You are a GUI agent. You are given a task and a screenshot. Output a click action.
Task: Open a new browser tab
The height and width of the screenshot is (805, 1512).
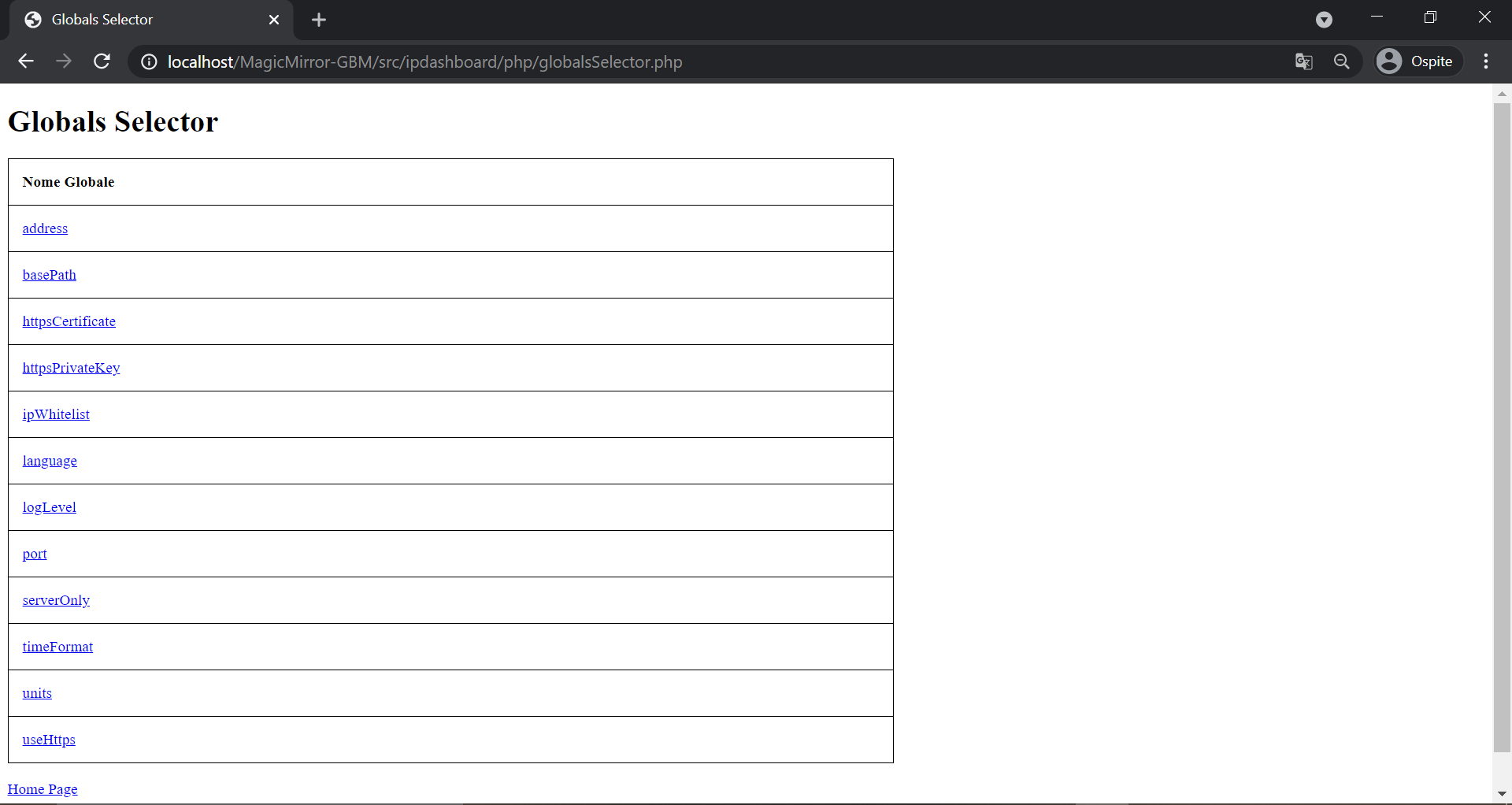(319, 20)
